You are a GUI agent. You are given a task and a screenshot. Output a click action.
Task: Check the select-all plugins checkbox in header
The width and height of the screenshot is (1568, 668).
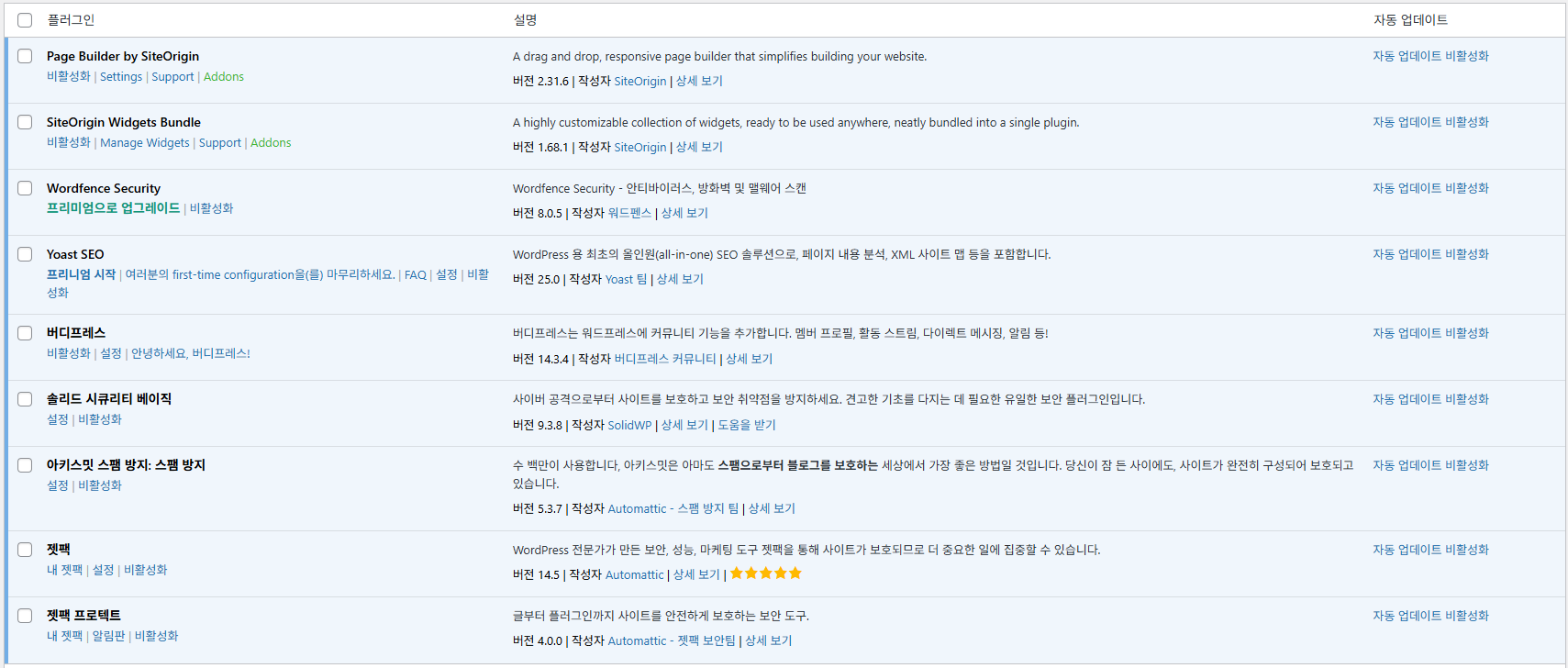[25, 20]
